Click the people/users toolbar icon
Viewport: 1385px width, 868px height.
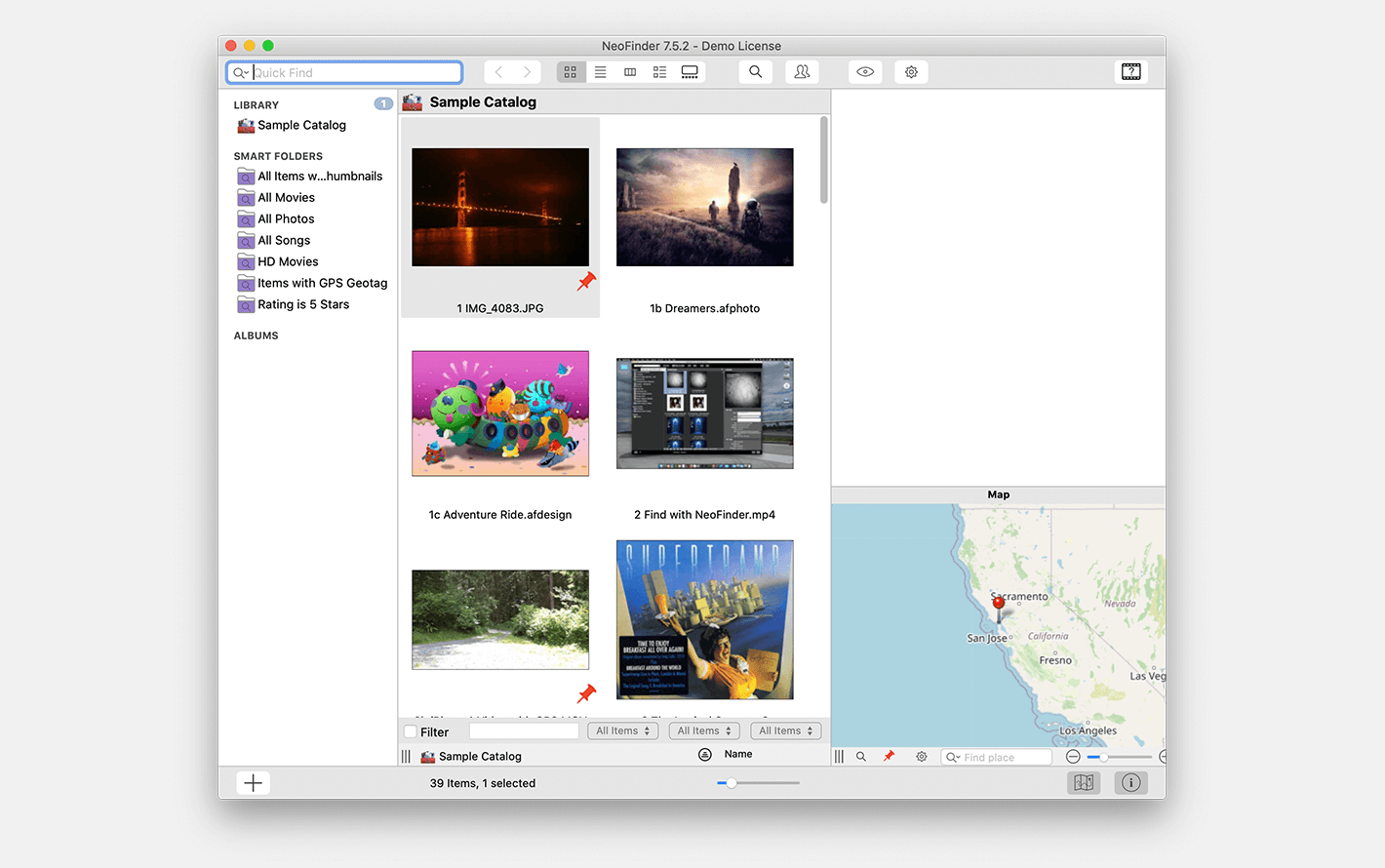tap(802, 72)
